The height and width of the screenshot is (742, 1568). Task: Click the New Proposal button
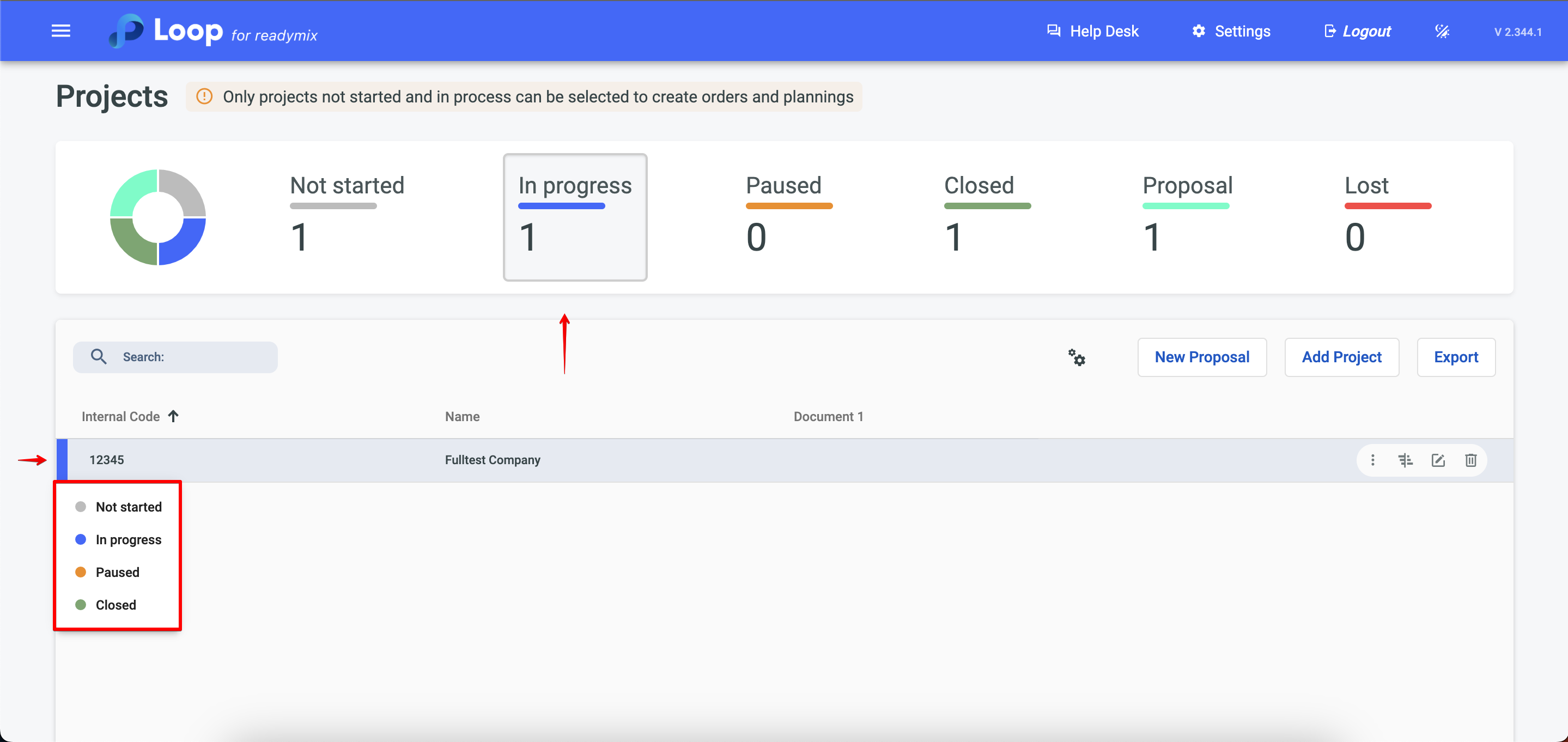[1201, 357]
